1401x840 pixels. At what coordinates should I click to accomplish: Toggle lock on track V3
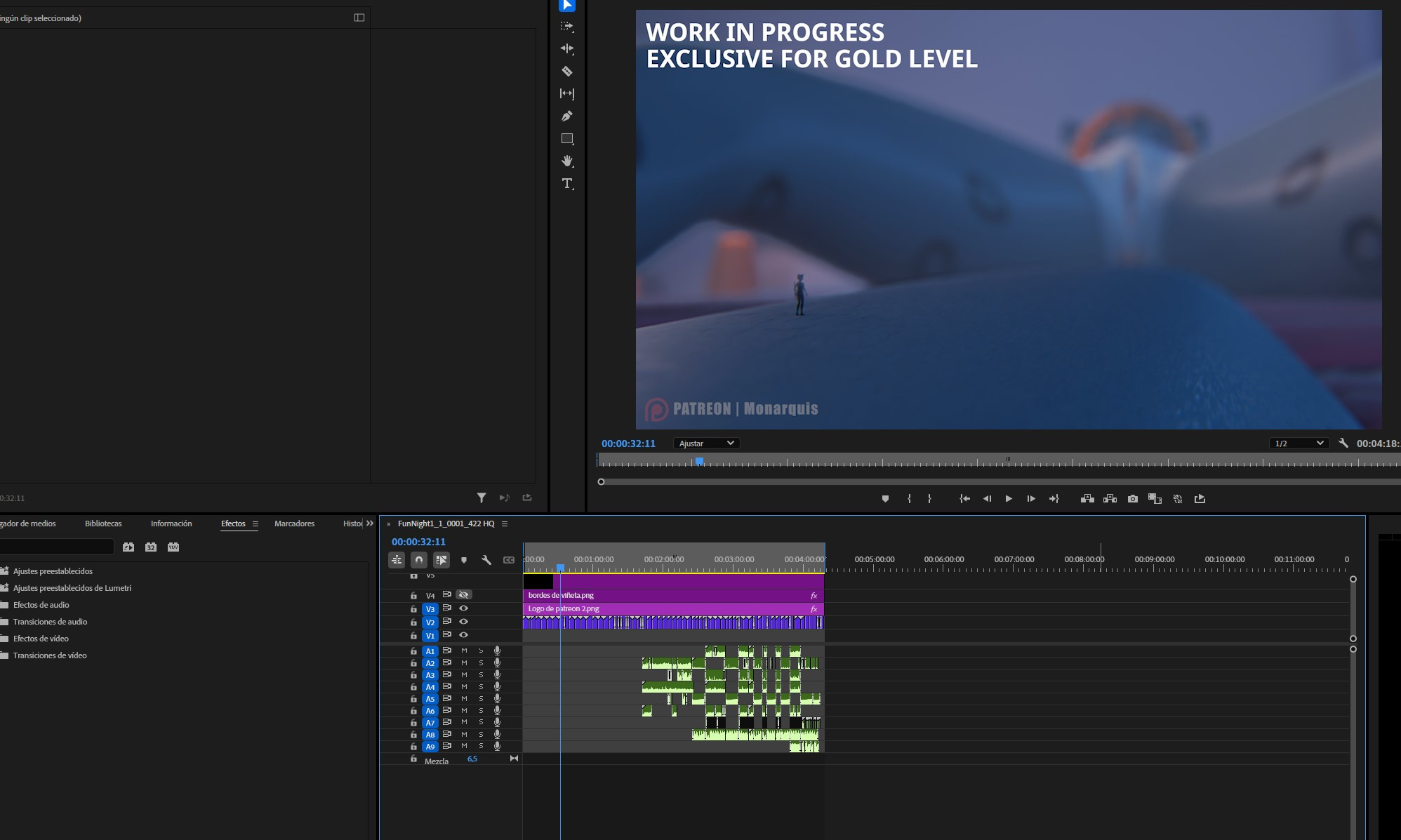click(x=413, y=609)
